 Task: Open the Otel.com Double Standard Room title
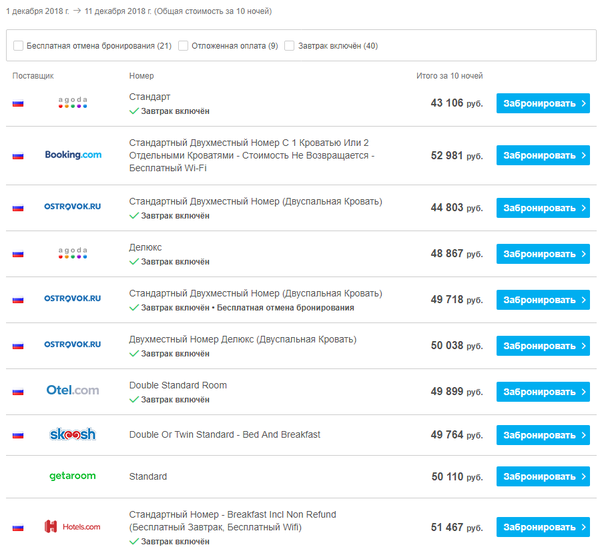[x=178, y=385]
